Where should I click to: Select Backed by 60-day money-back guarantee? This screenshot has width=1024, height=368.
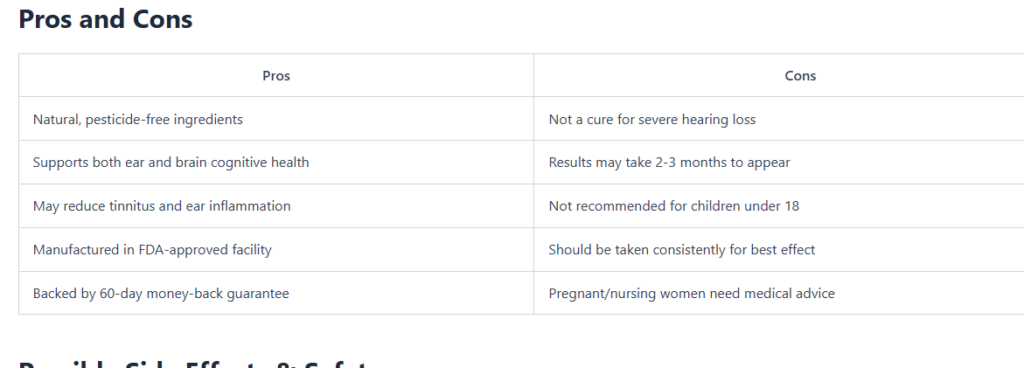click(x=161, y=294)
